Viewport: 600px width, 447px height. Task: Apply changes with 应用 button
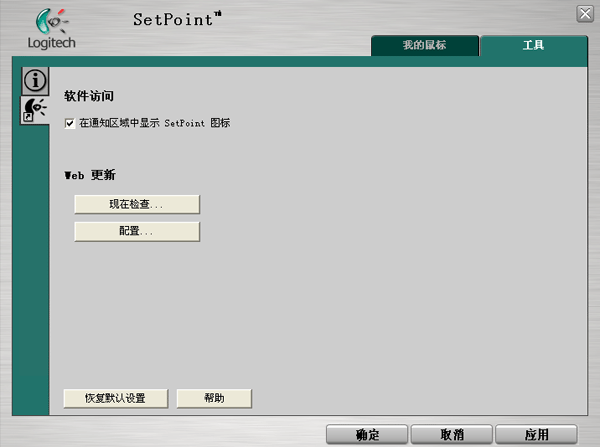click(536, 434)
